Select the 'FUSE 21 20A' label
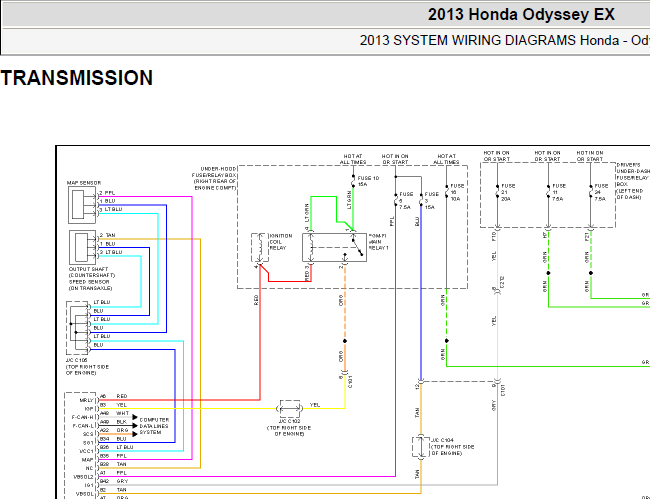This screenshot has height=499, width=650. click(x=508, y=192)
